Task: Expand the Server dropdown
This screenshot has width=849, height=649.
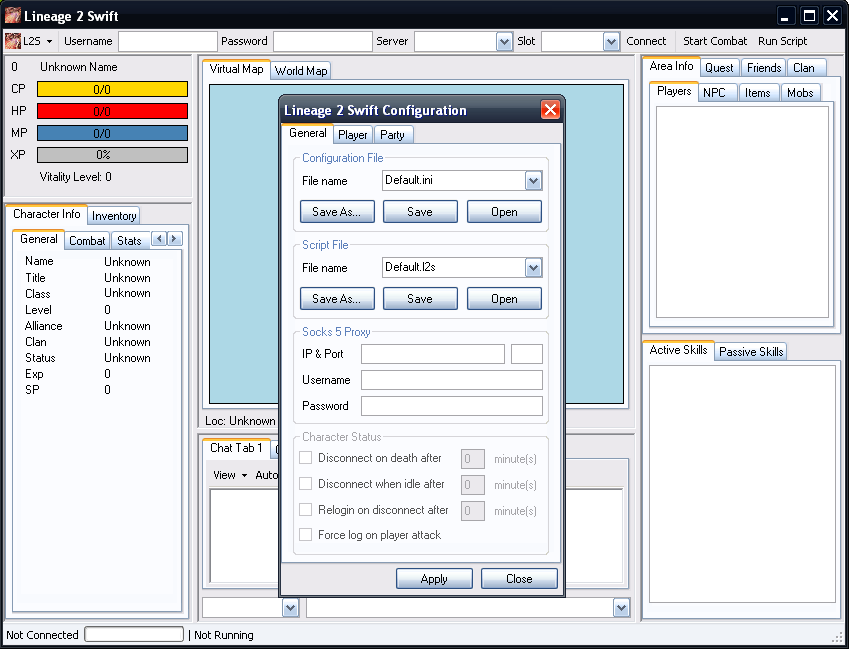Action: coord(504,42)
